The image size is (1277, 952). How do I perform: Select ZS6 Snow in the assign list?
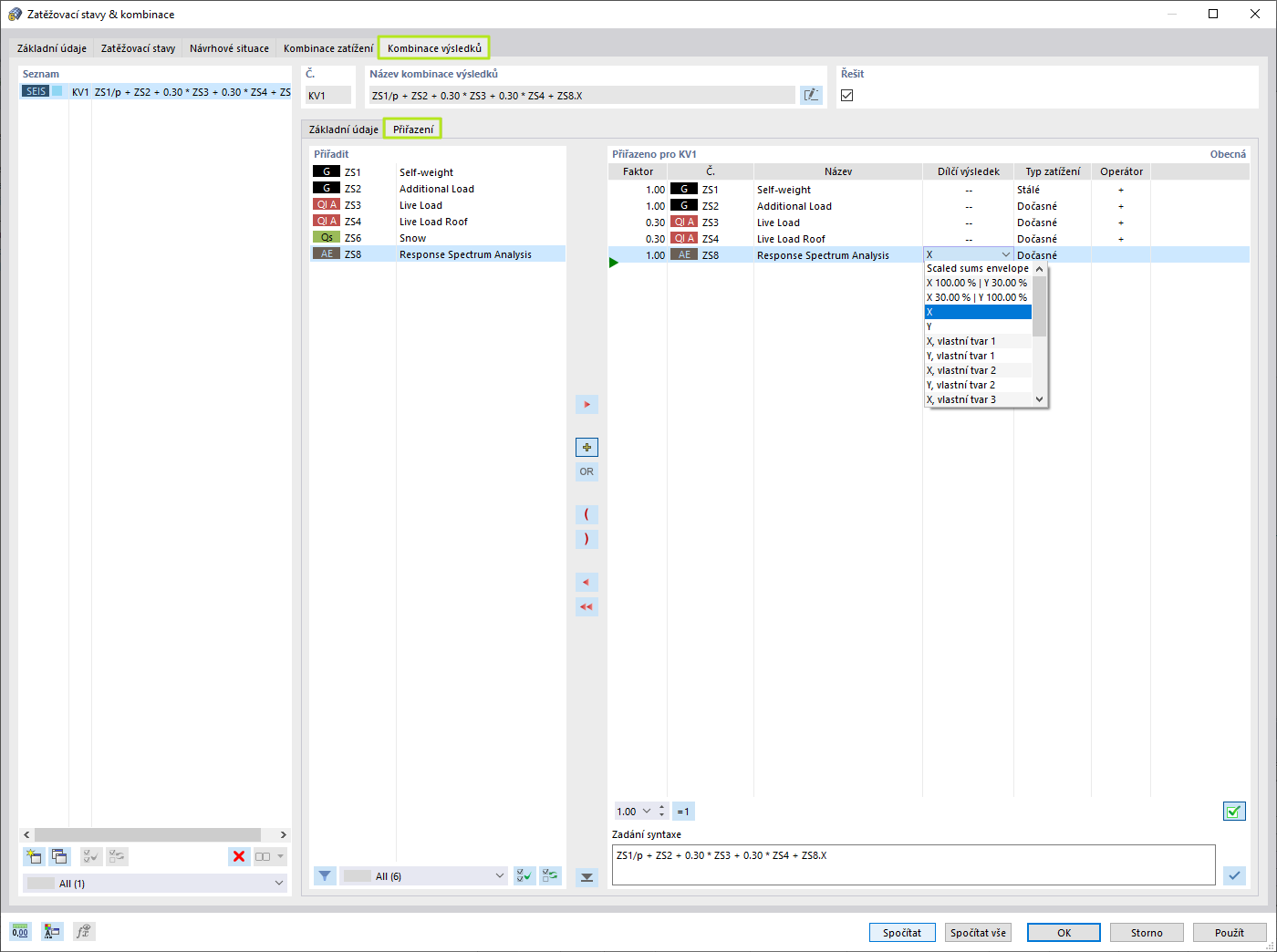pos(438,238)
